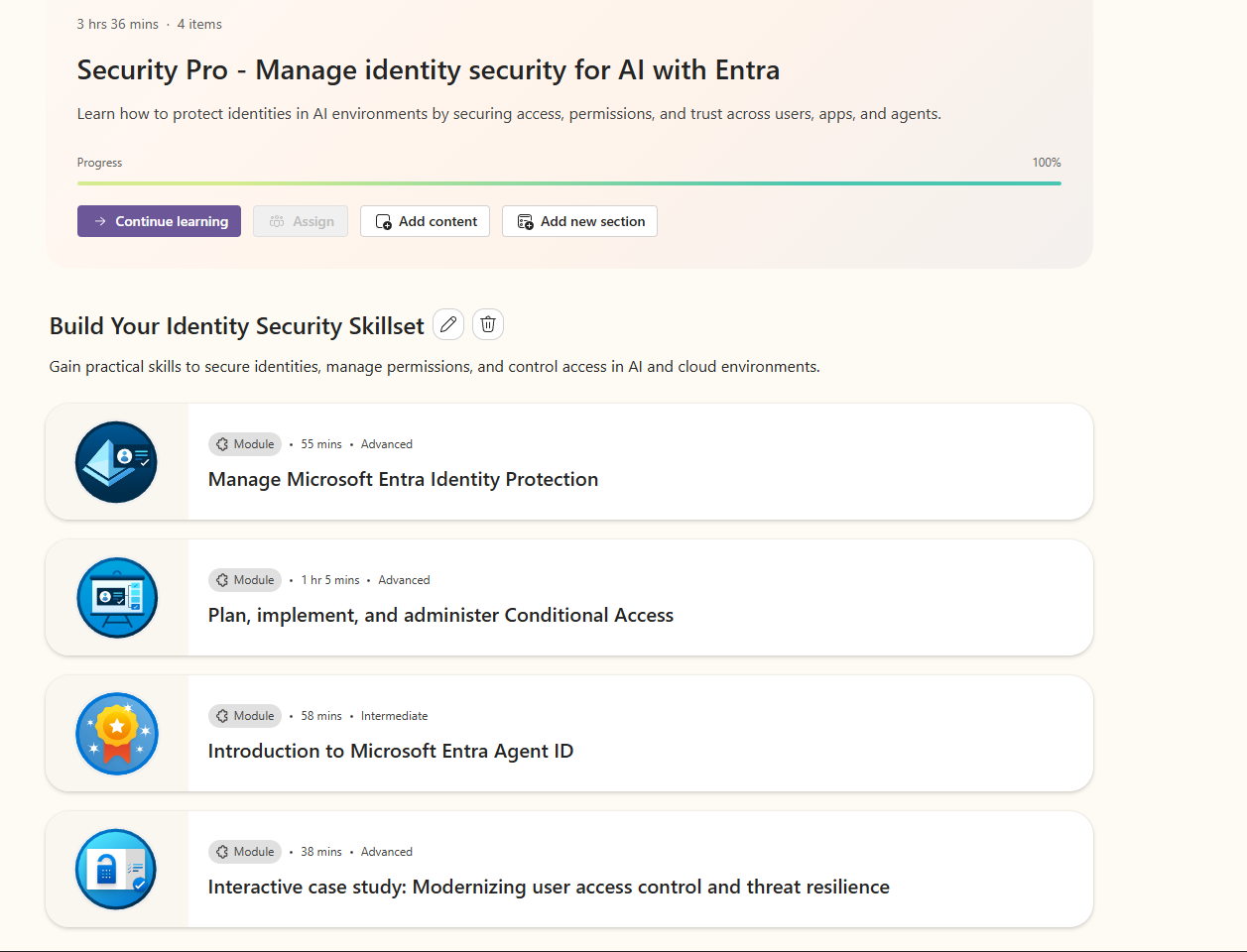The height and width of the screenshot is (952, 1247).
Task: Click Add new section button
Action: (x=579, y=221)
